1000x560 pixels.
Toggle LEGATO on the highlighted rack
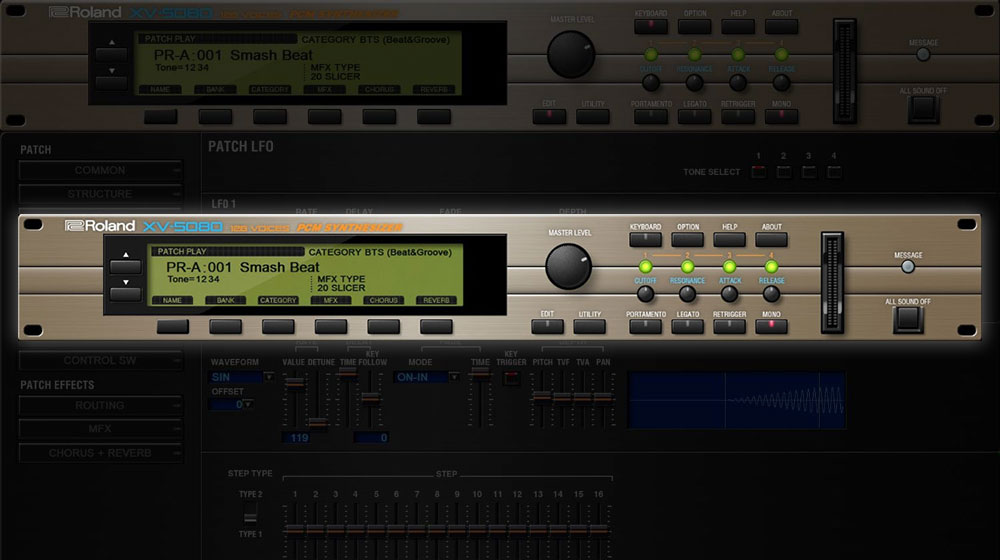click(687, 327)
